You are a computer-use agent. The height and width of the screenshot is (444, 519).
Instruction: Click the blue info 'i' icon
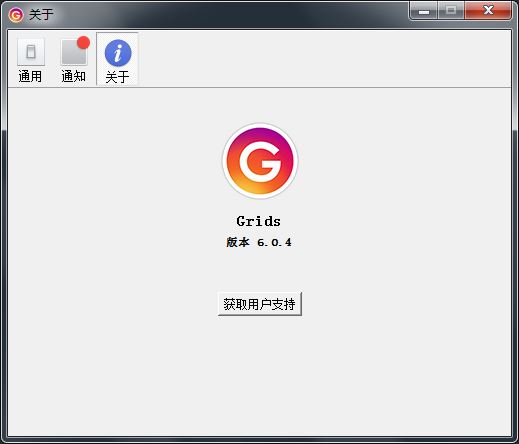(x=118, y=53)
